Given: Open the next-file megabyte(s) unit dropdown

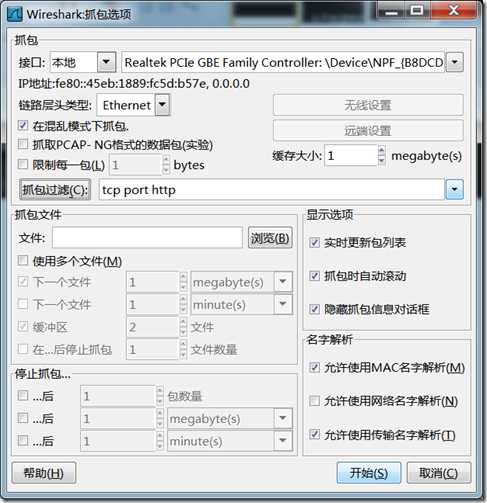Looking at the screenshot, I should click(283, 282).
